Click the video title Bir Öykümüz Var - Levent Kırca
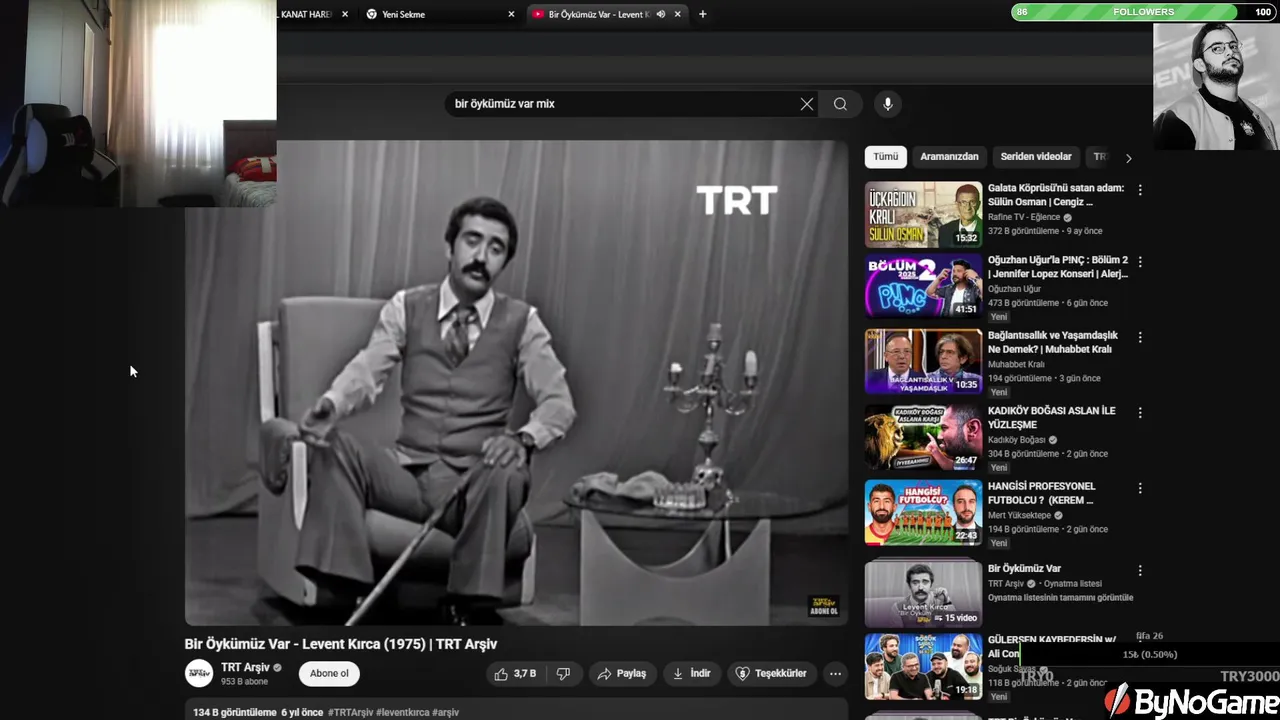Image resolution: width=1280 pixels, height=720 pixels. point(340,644)
